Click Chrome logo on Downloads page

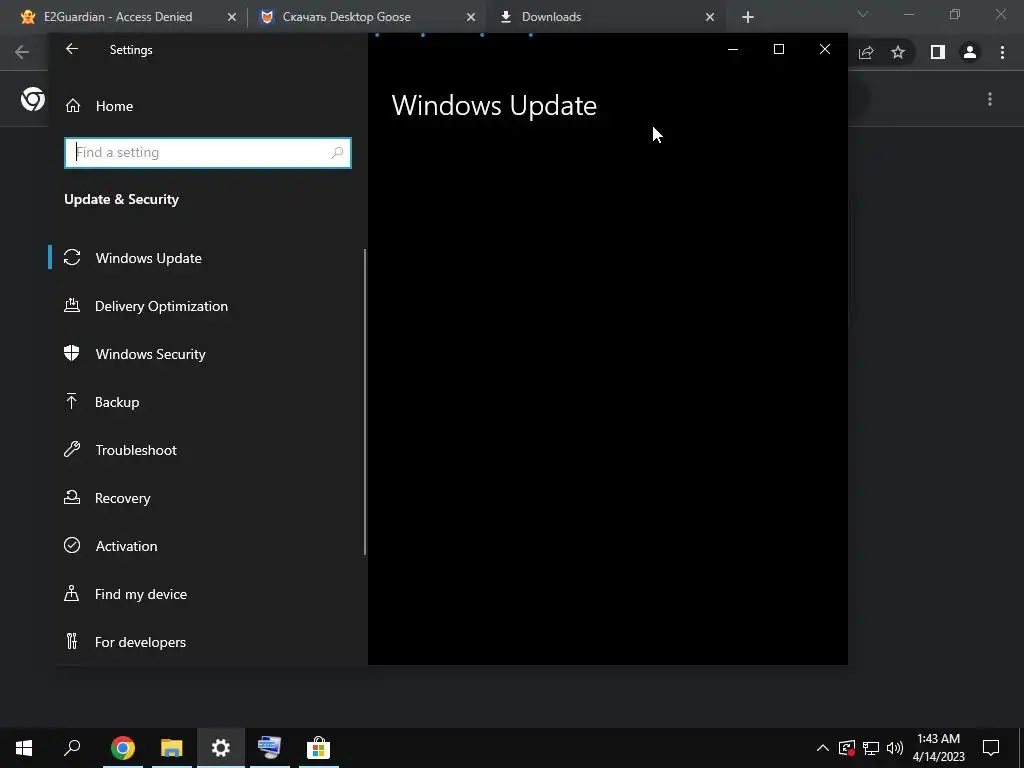33,99
